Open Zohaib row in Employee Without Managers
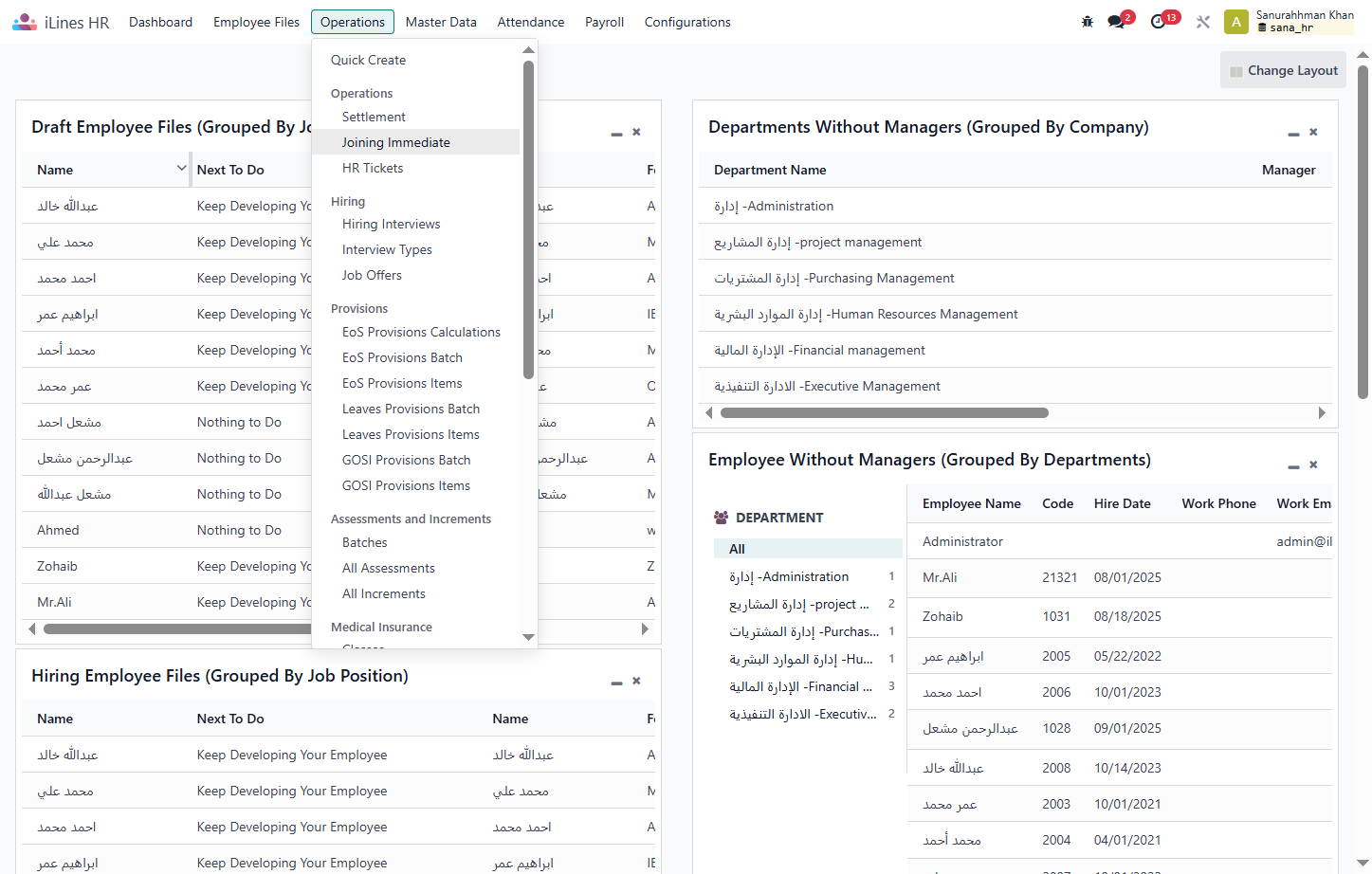 [x=1120, y=616]
